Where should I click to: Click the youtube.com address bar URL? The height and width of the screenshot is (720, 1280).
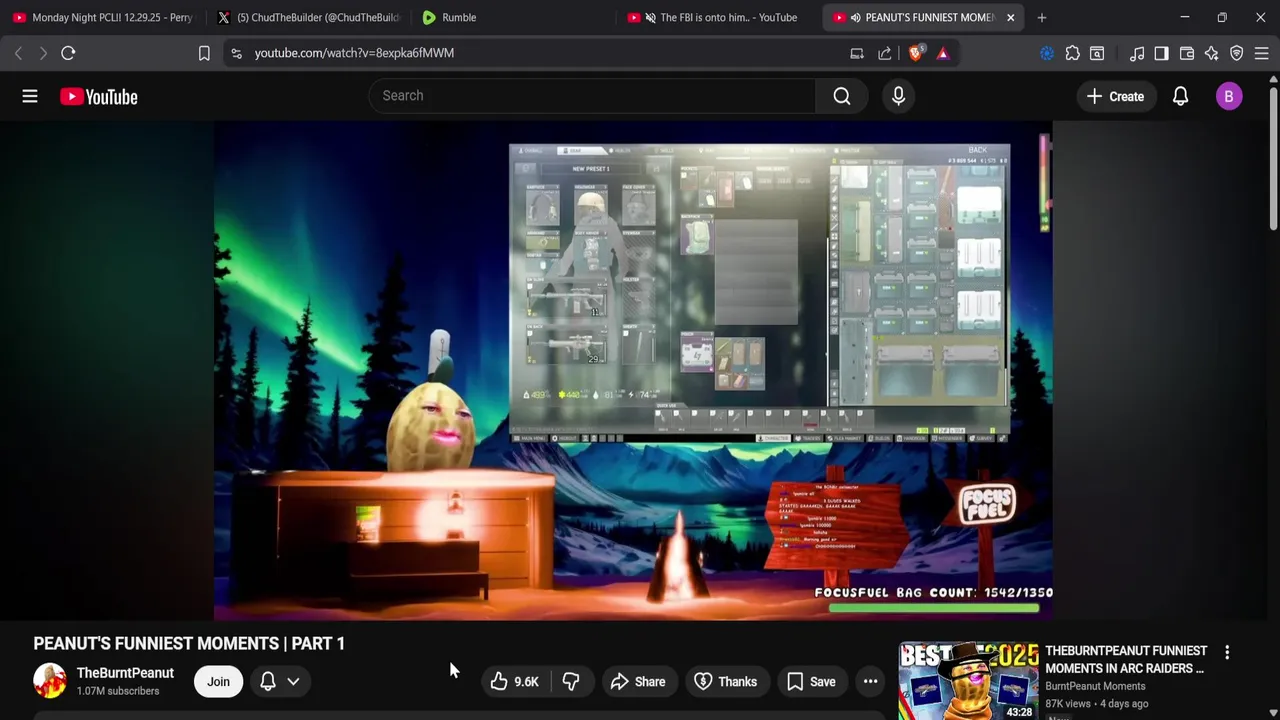[354, 53]
